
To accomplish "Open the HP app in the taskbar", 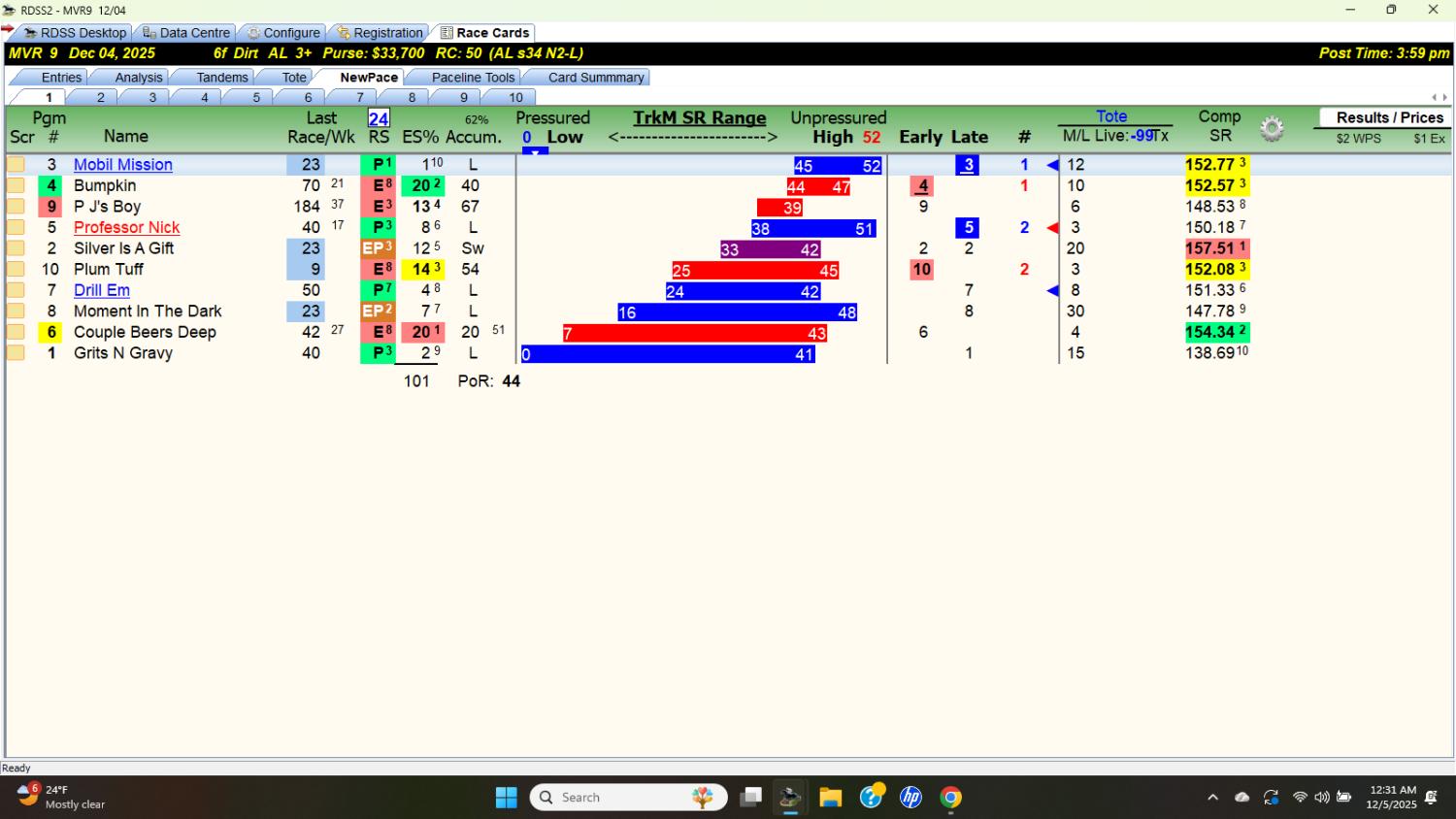I will coord(910,798).
